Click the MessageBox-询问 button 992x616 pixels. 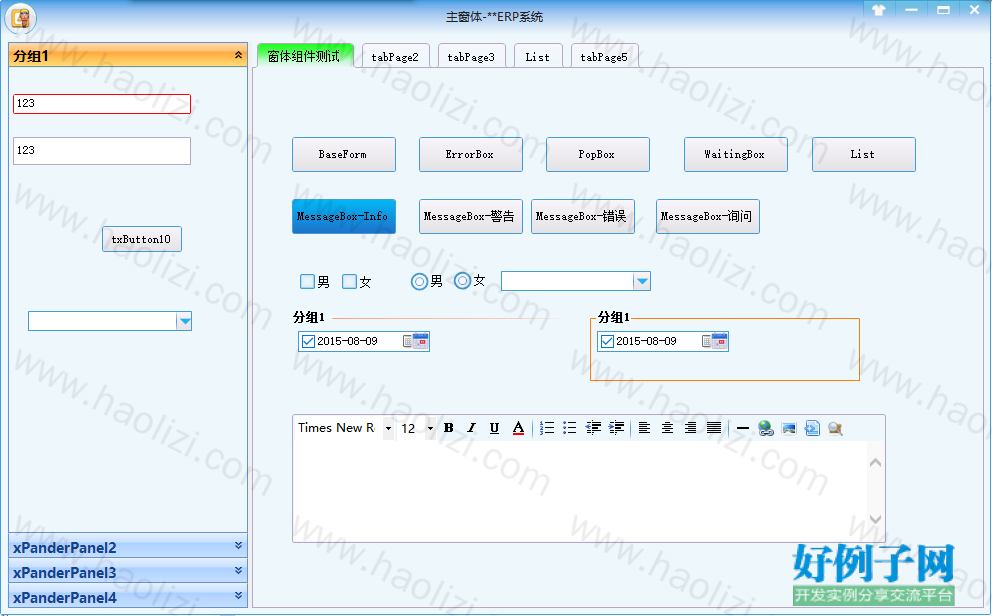tap(707, 216)
